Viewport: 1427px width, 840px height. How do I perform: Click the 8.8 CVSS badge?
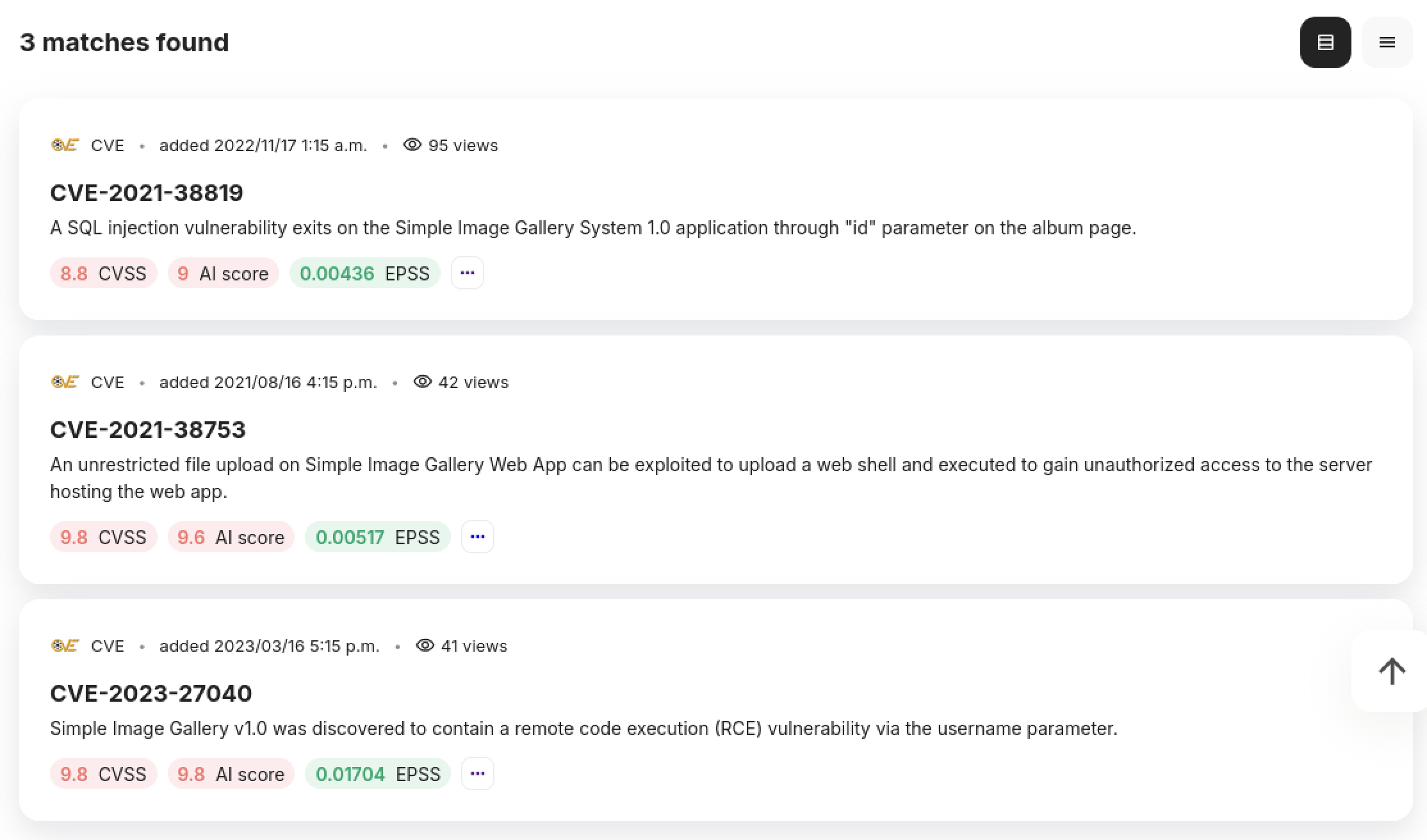(103, 273)
